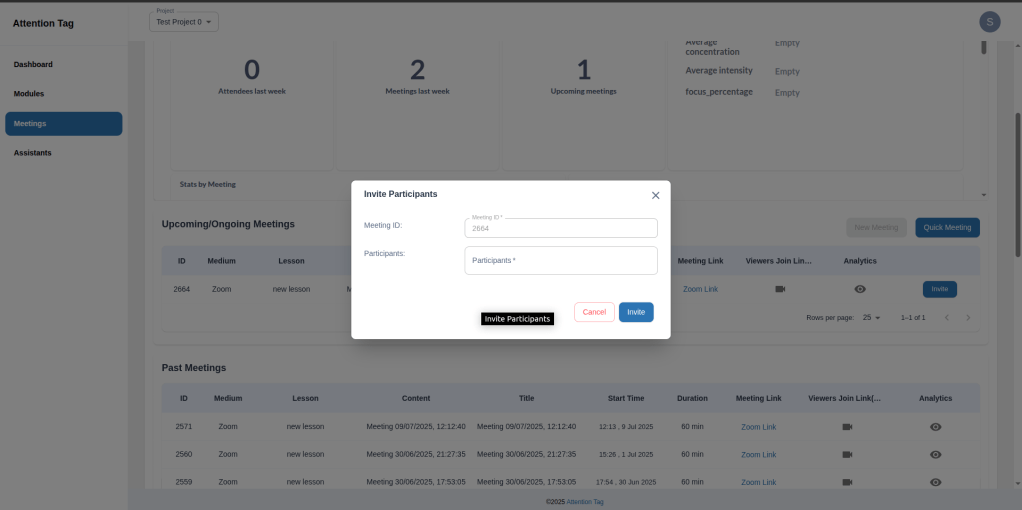View analytics eye icon for meeting 2560
Image resolution: width=1022 pixels, height=510 pixels.
[x=935, y=454]
